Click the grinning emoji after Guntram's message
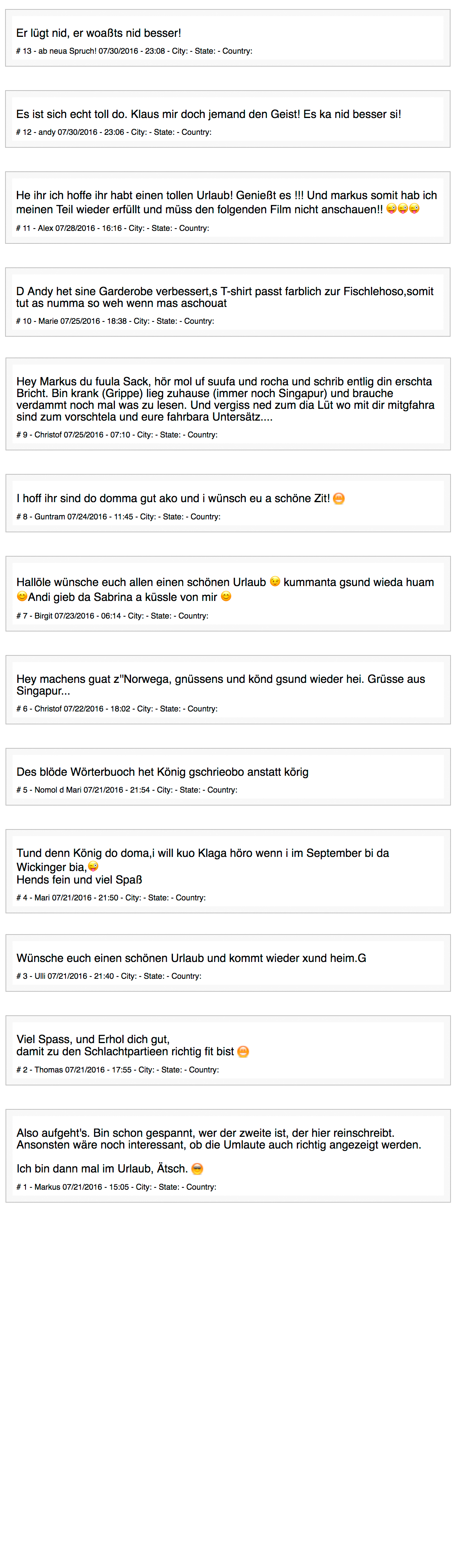Viewport: 458px width, 1568px height. (x=339, y=499)
